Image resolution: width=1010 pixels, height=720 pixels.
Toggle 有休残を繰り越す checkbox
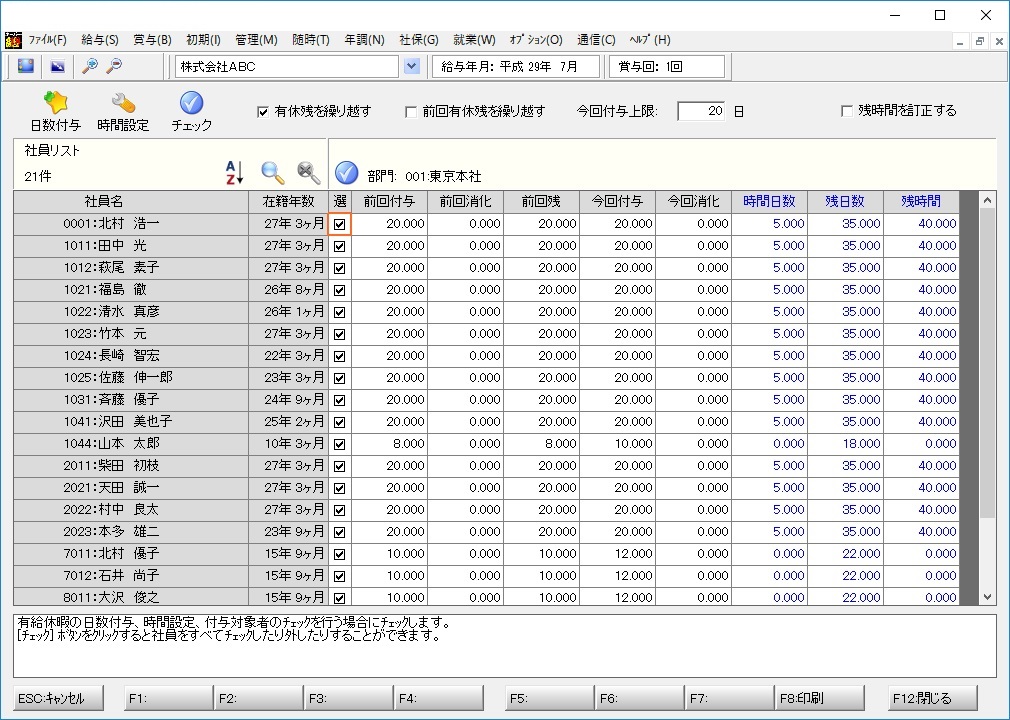[263, 111]
